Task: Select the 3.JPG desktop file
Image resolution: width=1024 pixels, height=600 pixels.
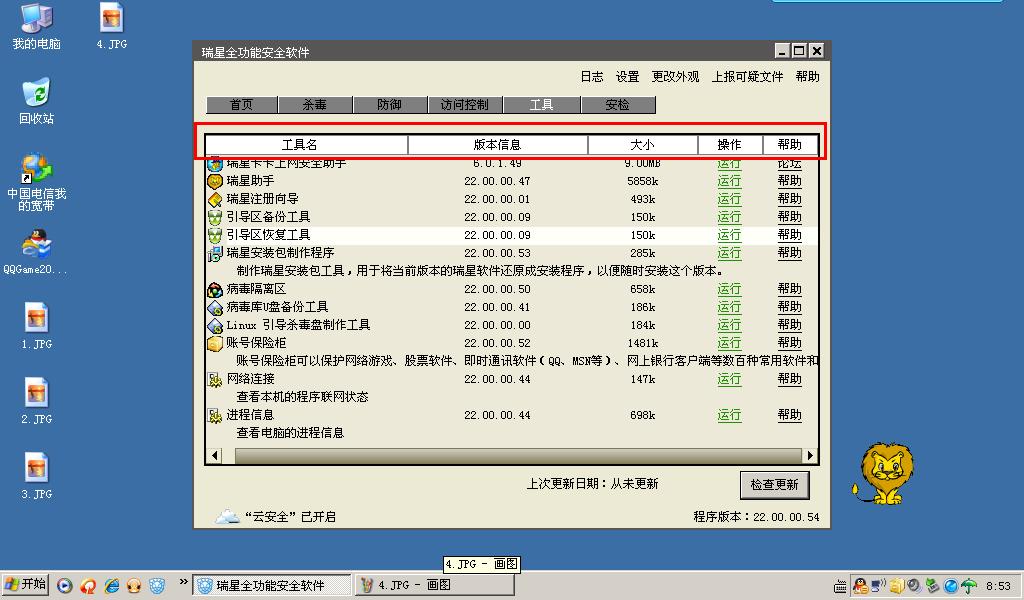Action: (37, 476)
